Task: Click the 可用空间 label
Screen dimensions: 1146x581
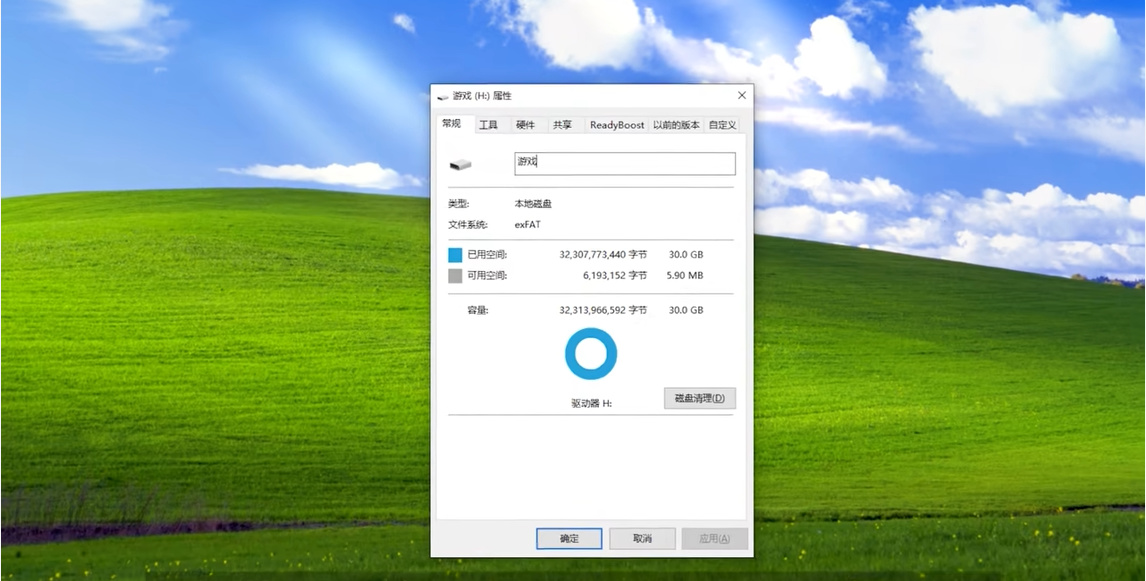Action: (x=487, y=276)
